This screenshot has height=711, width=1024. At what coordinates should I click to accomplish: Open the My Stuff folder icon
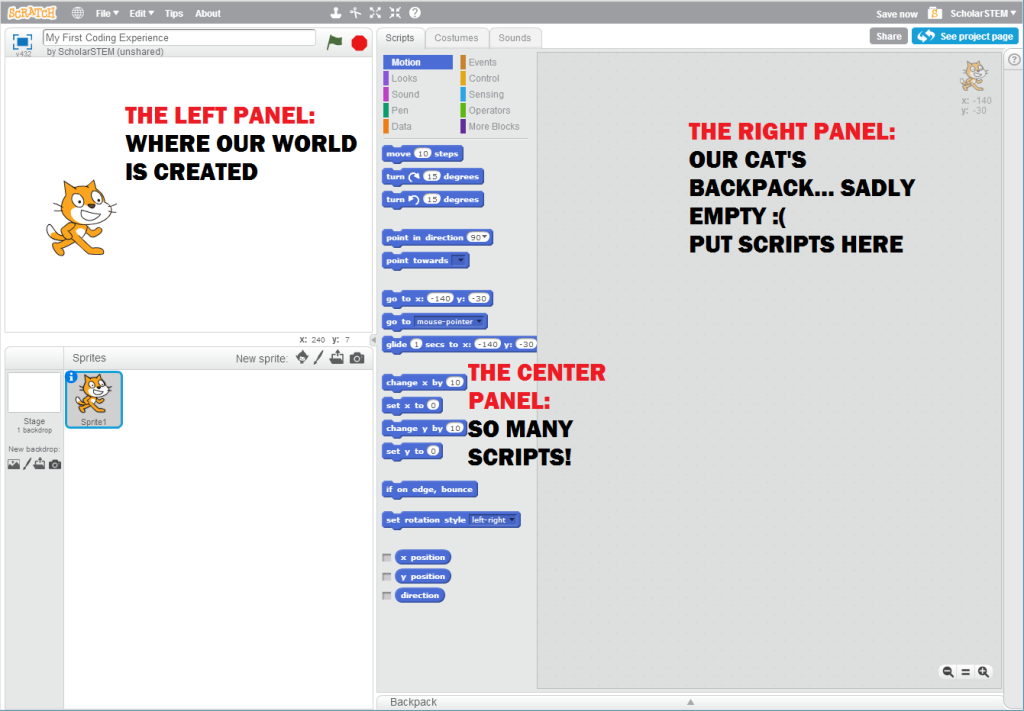pyautogui.click(x=935, y=13)
